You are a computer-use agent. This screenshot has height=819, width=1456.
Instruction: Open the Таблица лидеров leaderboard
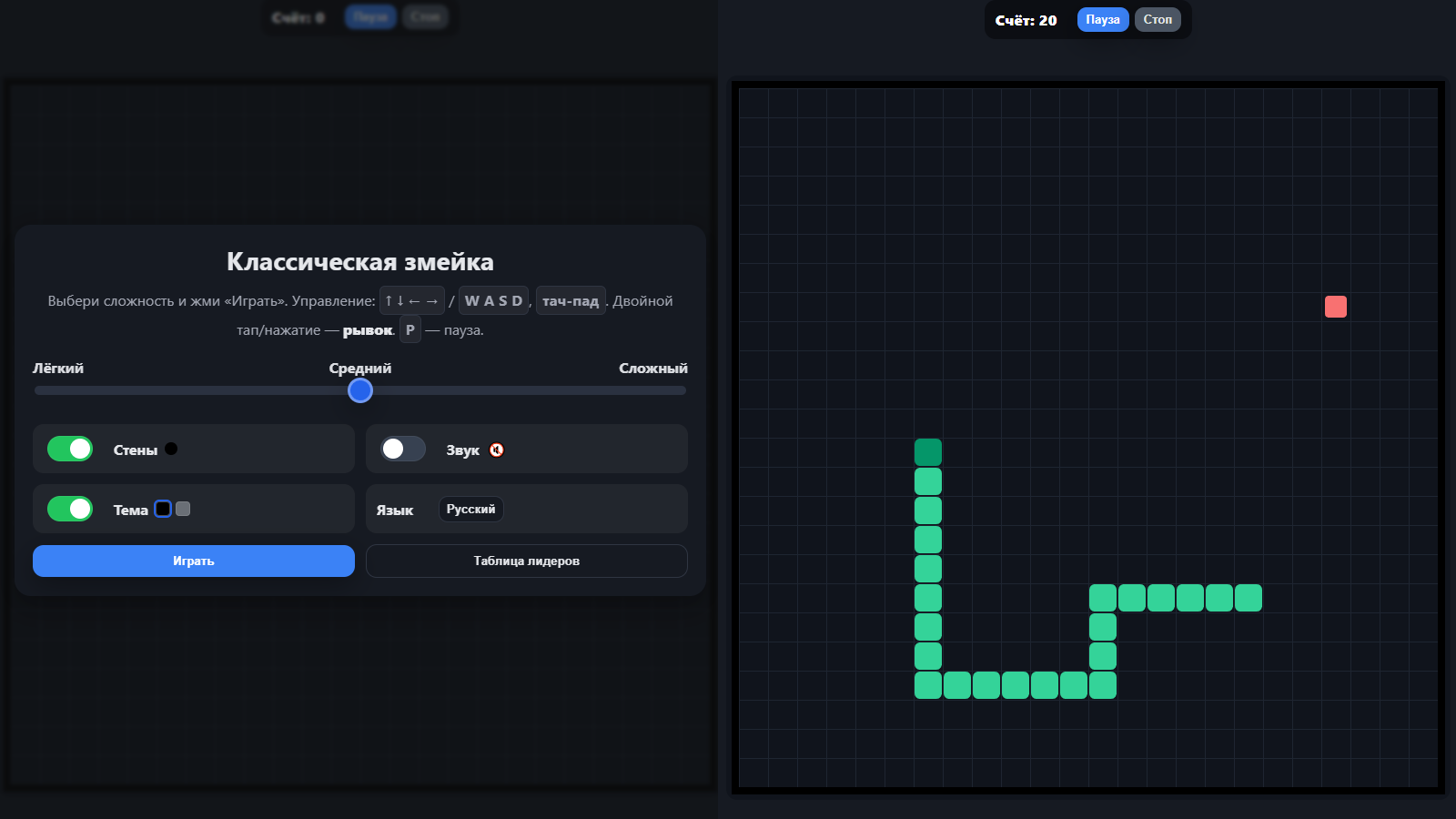click(526, 561)
